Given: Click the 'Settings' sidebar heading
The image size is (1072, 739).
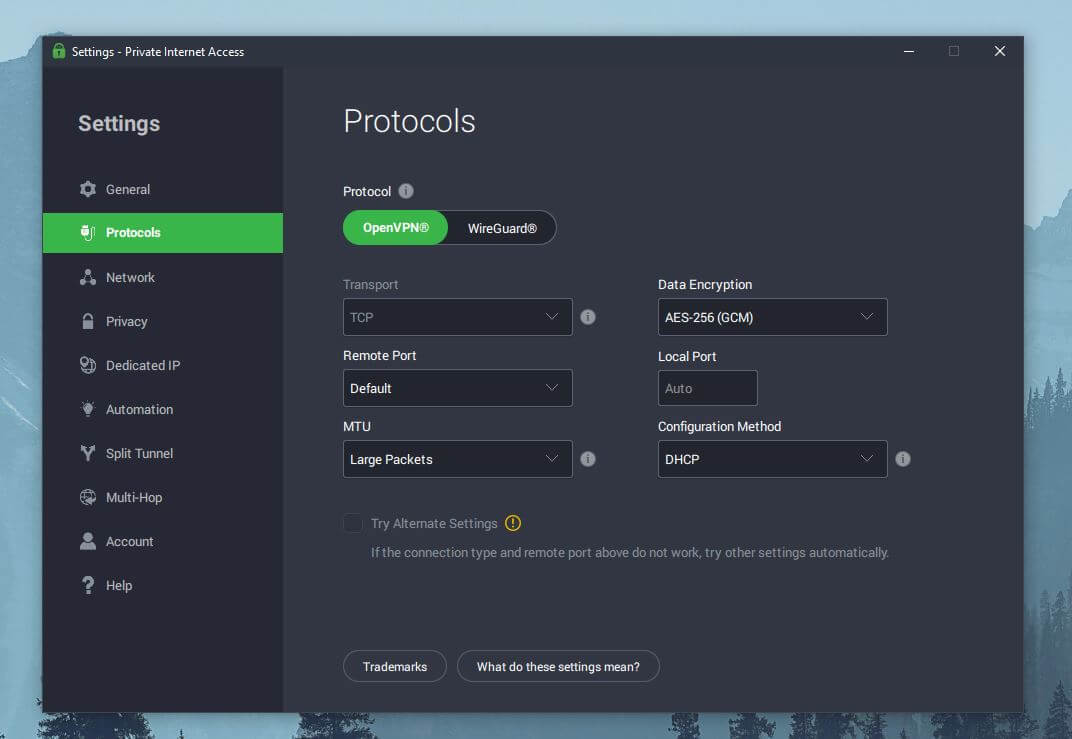Looking at the screenshot, I should click(119, 123).
